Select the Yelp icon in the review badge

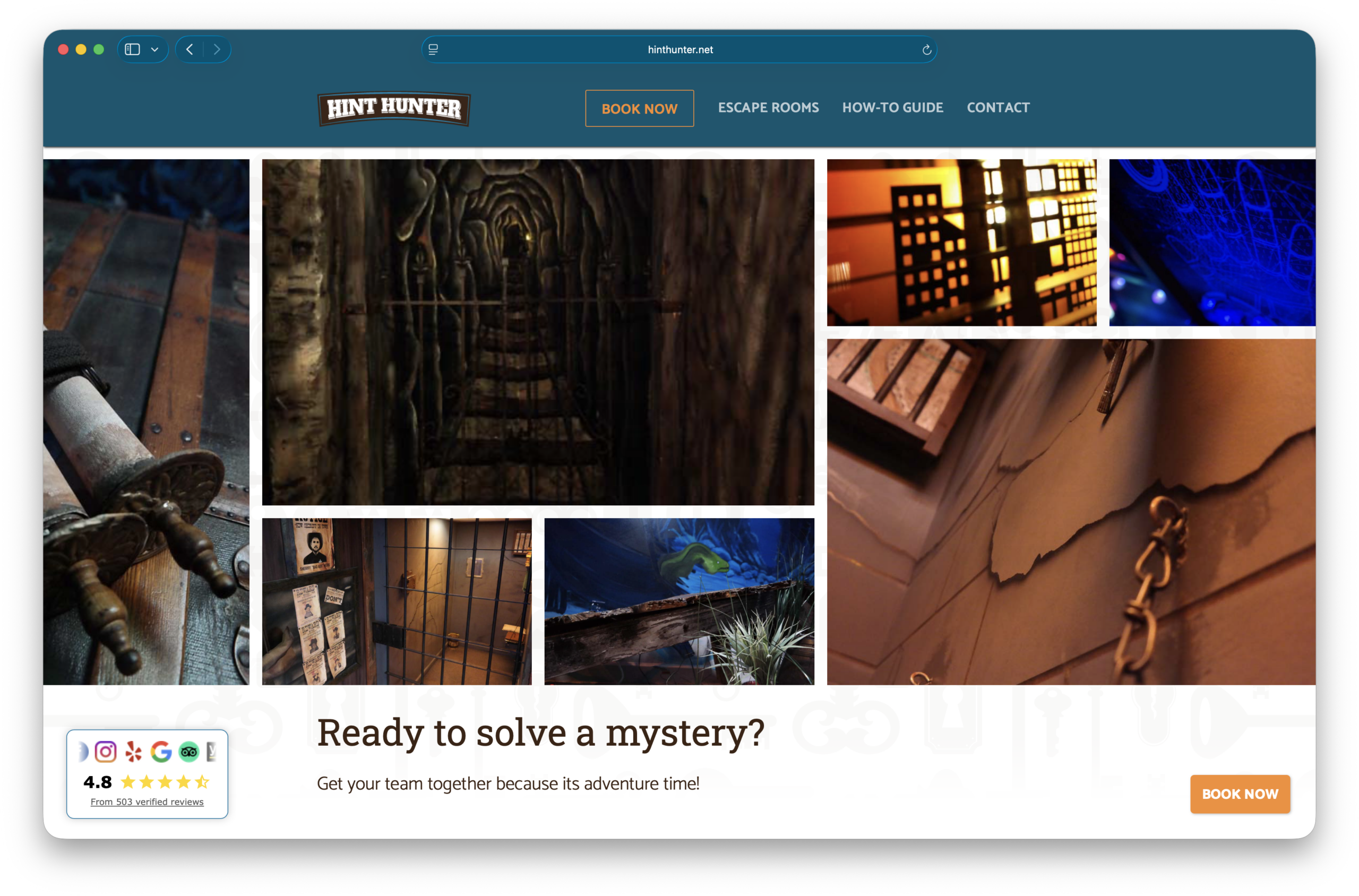pos(133,752)
